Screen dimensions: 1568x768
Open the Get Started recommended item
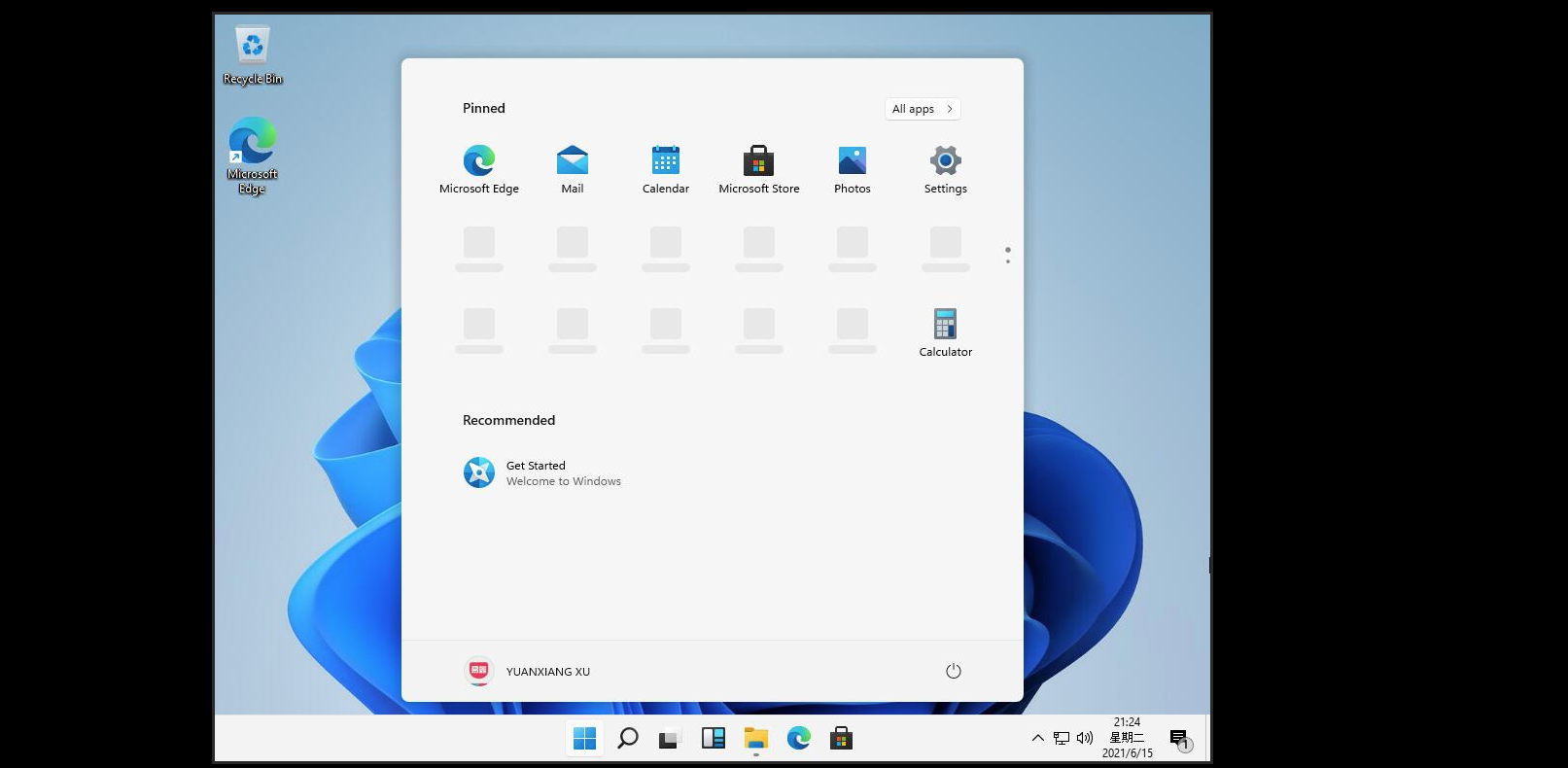click(542, 472)
